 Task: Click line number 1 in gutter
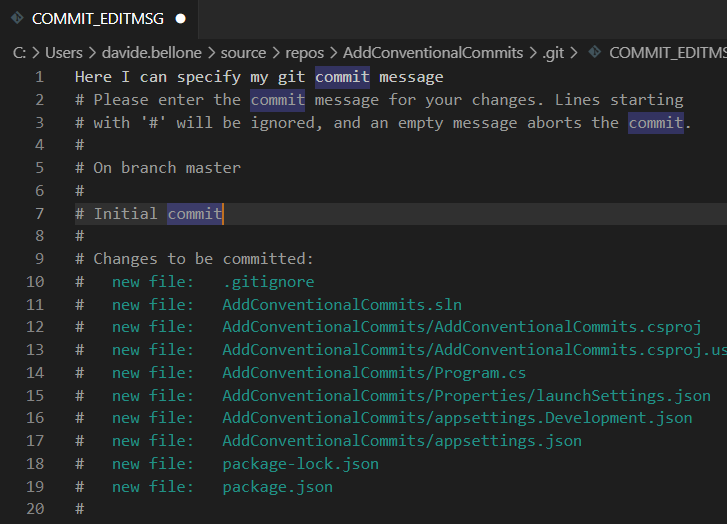(39, 77)
